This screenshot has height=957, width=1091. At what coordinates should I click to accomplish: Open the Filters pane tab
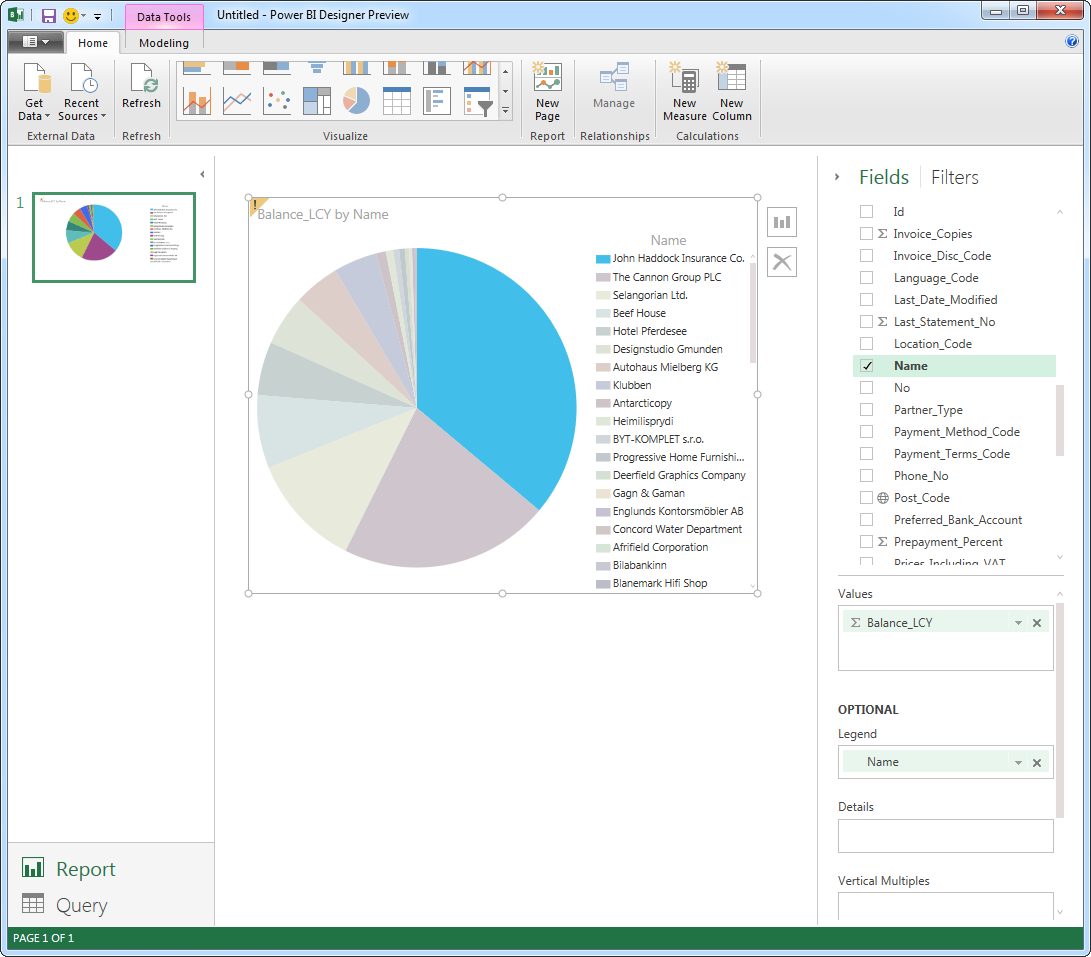pos(954,177)
